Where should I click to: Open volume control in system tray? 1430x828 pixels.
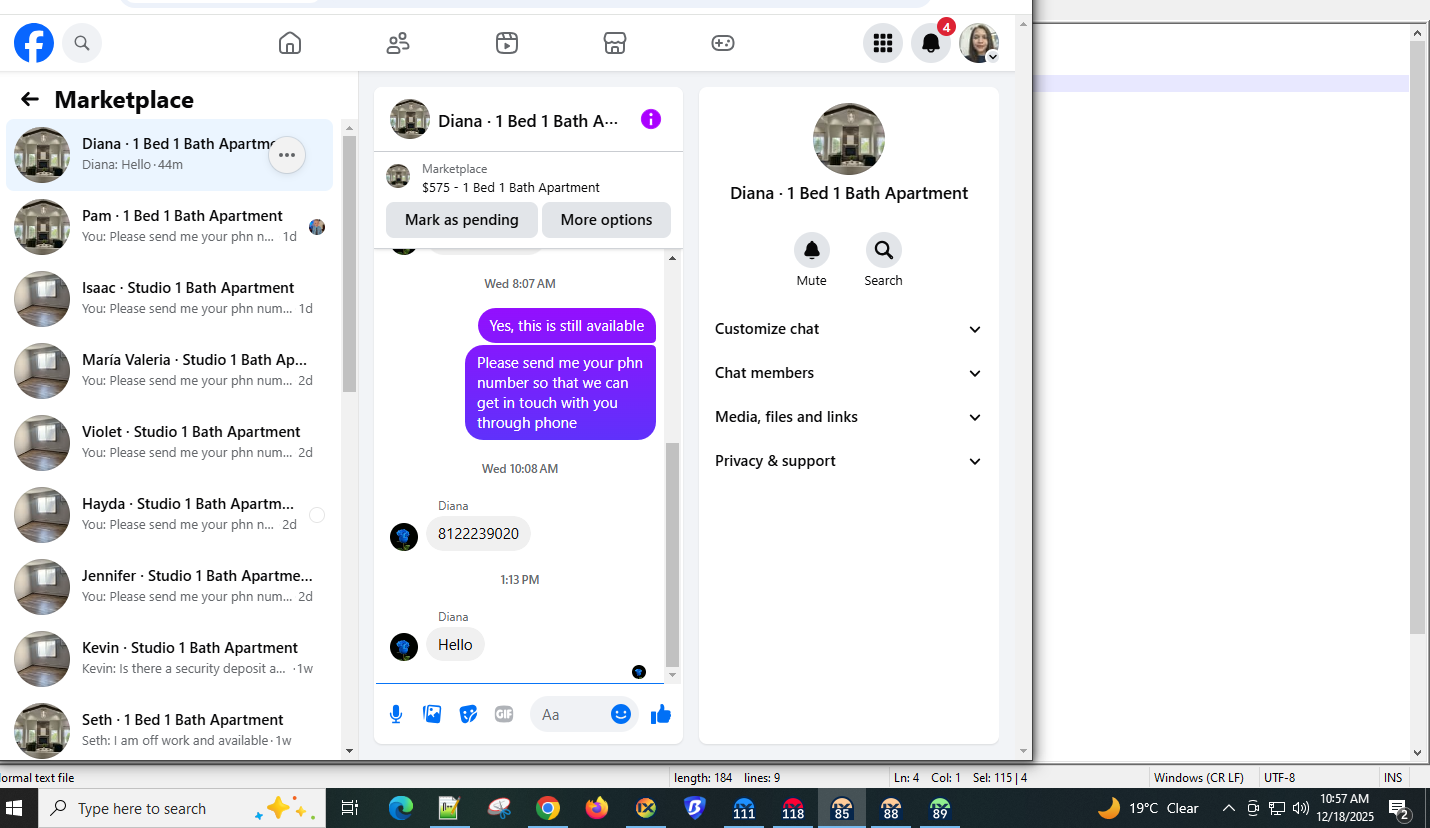(1301, 808)
